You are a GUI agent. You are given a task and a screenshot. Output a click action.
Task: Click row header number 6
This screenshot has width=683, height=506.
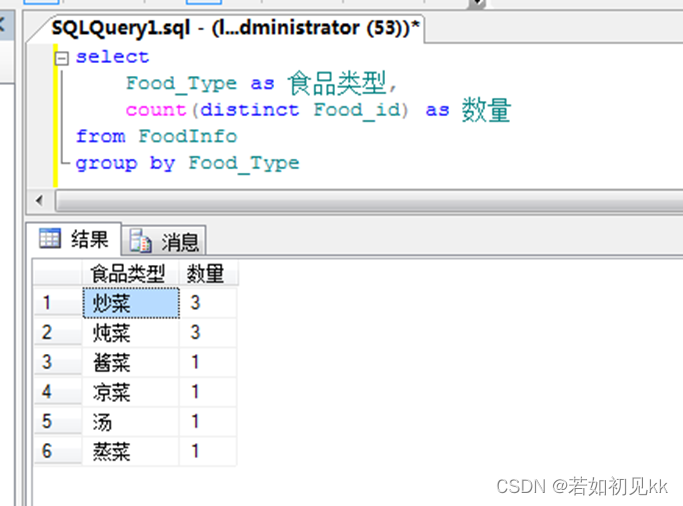click(x=58, y=451)
